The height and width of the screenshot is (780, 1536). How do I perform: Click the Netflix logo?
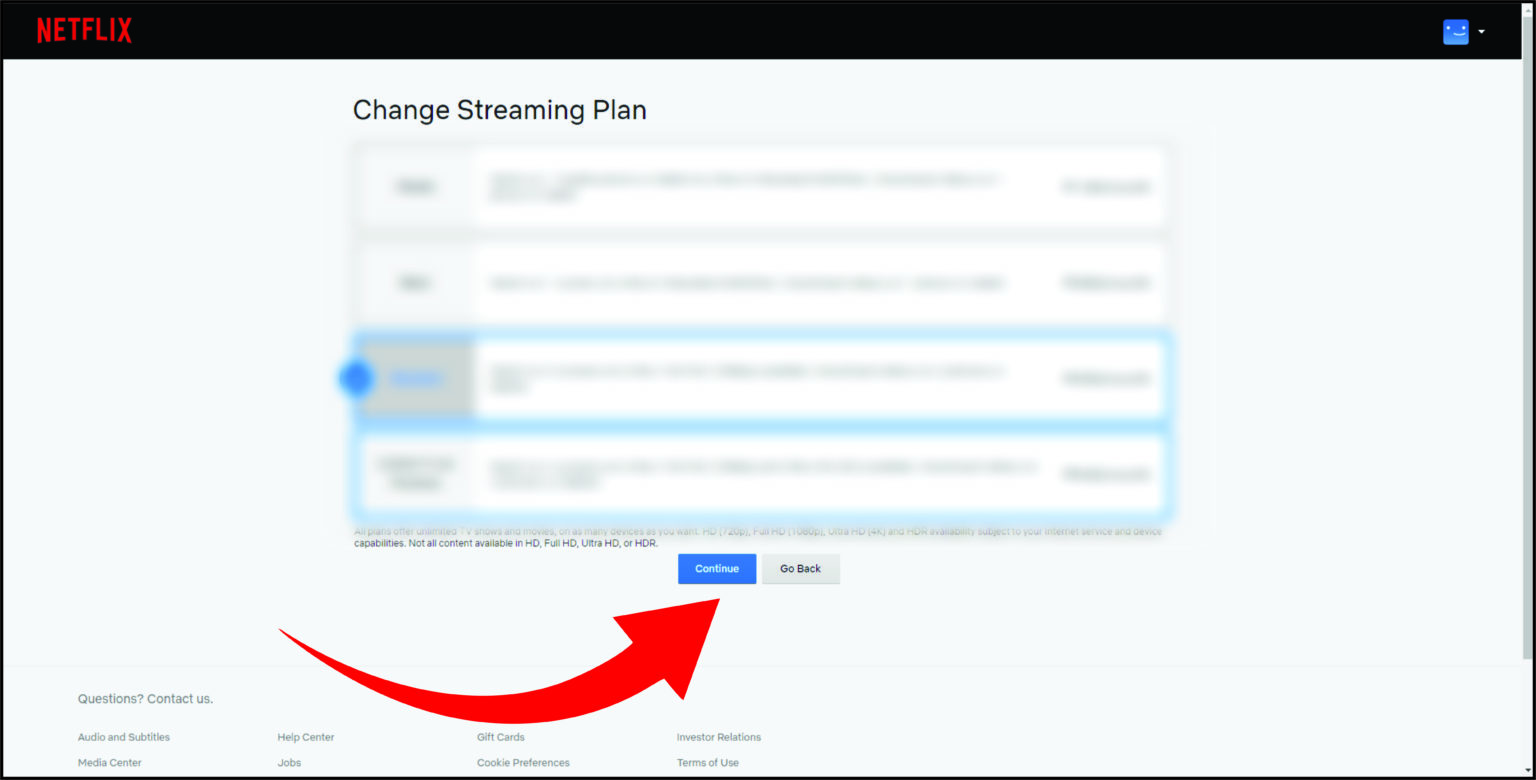coord(84,29)
